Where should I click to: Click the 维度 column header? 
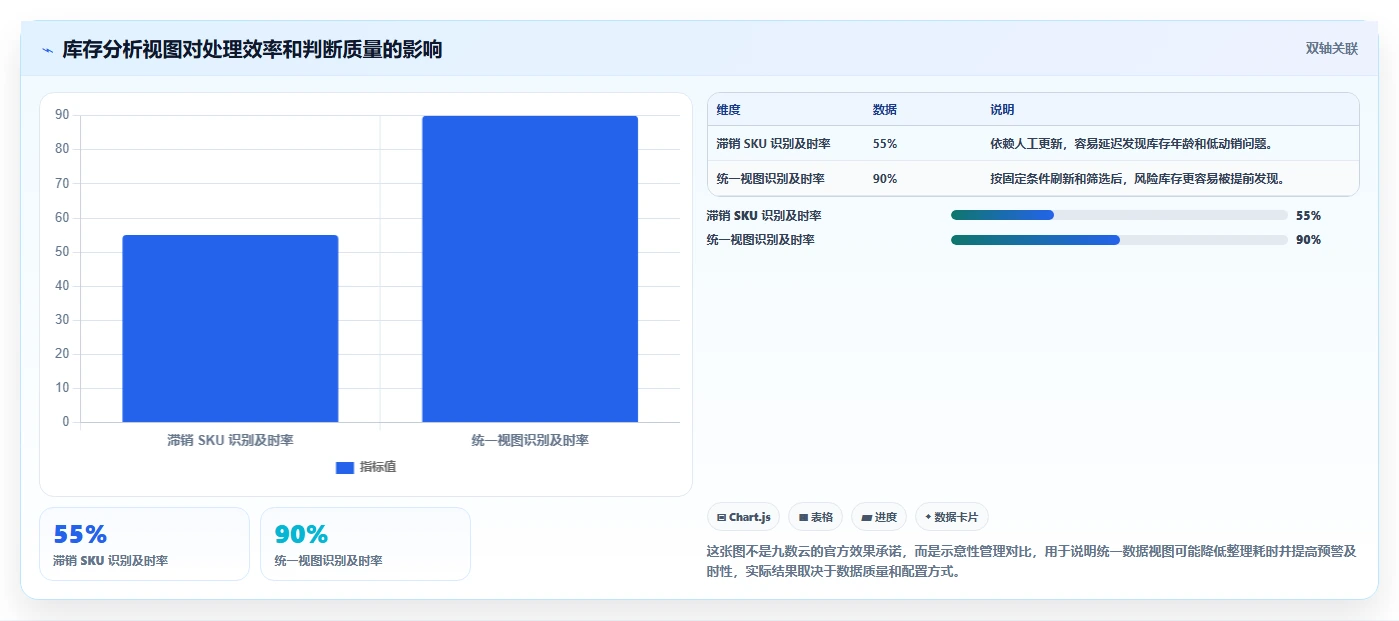pos(728,110)
